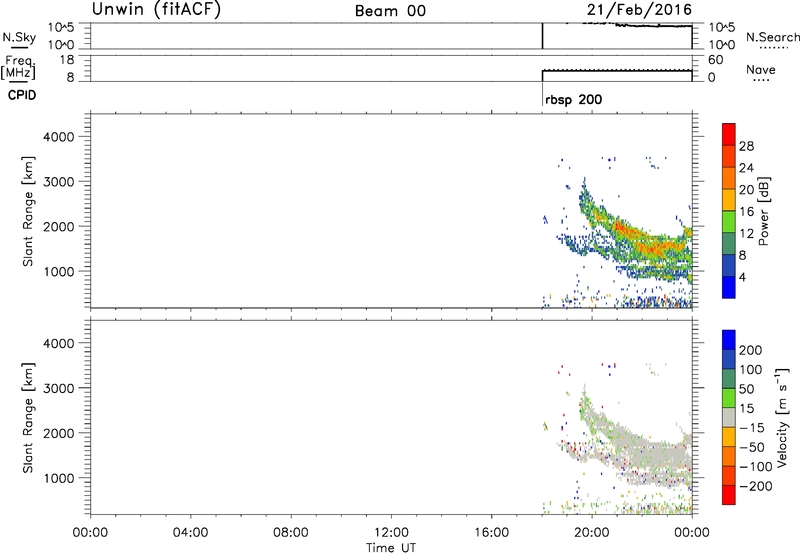Click the 'Time UT' axis title
800x554 pixels.
391,548
